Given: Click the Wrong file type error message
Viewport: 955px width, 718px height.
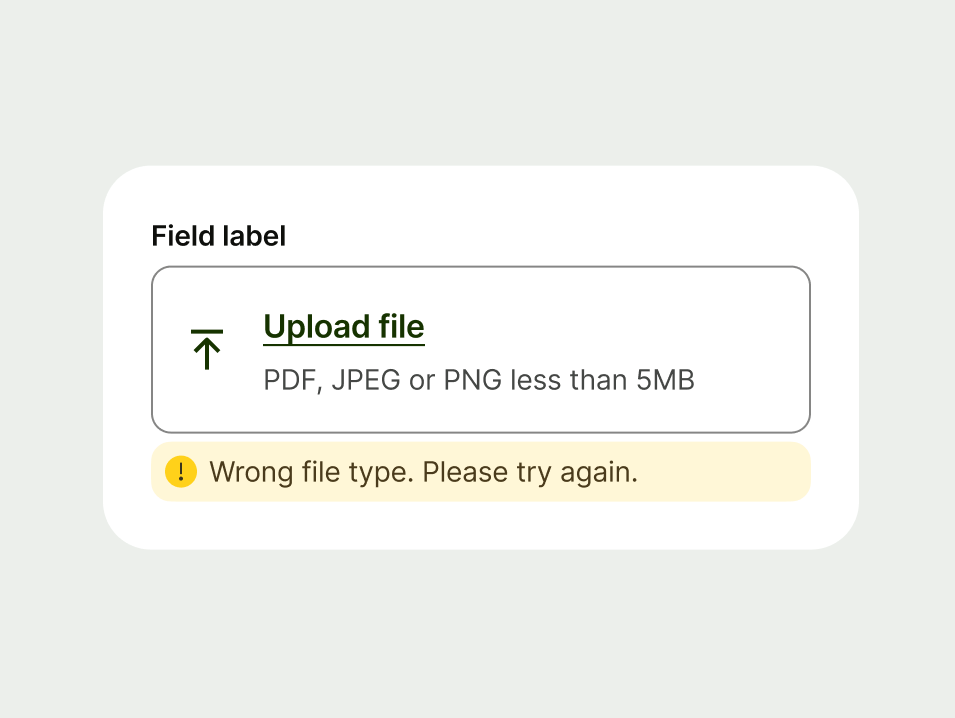Looking at the screenshot, I should (424, 471).
